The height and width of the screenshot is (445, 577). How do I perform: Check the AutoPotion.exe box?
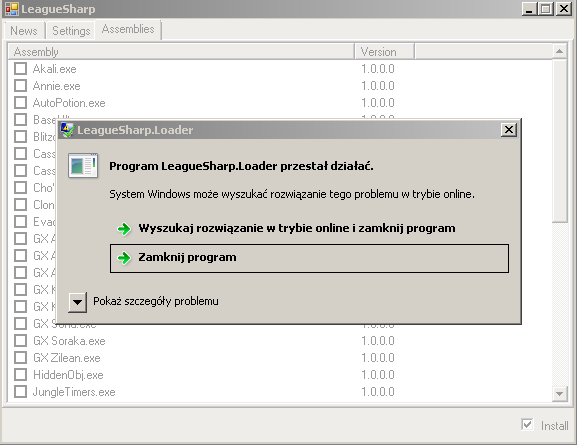[x=21, y=103]
